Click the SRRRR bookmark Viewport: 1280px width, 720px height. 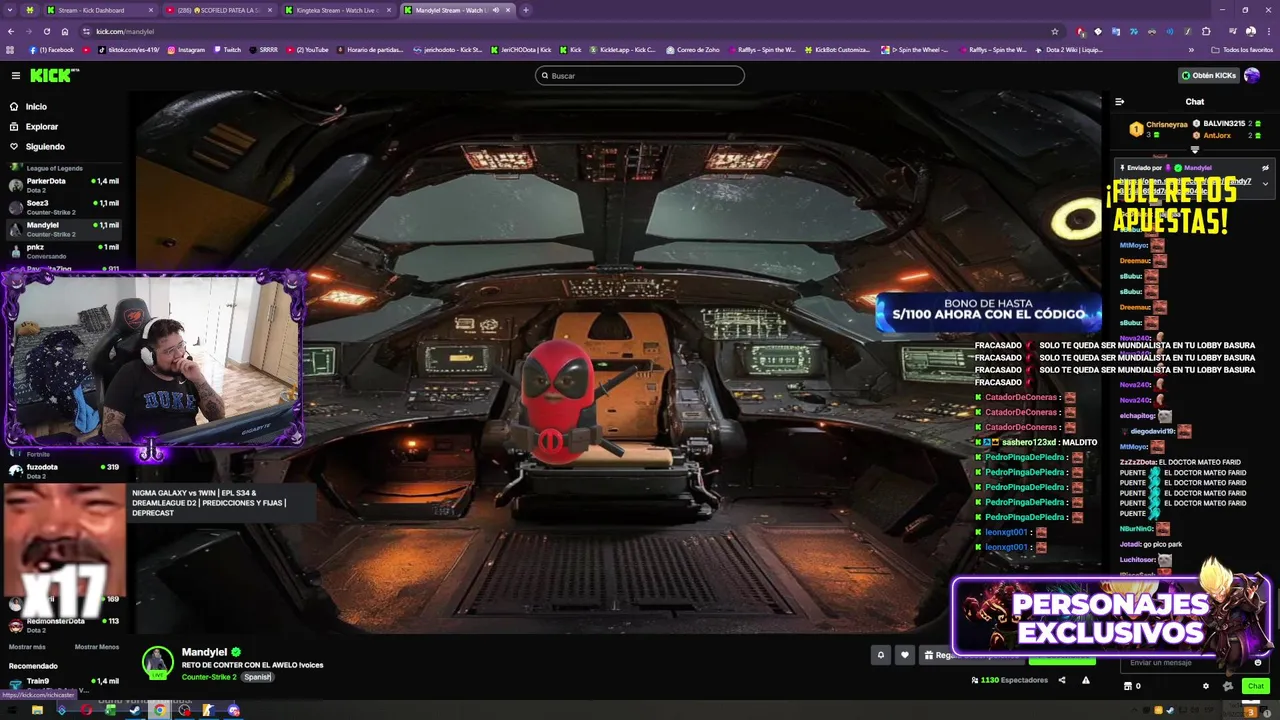click(264, 49)
